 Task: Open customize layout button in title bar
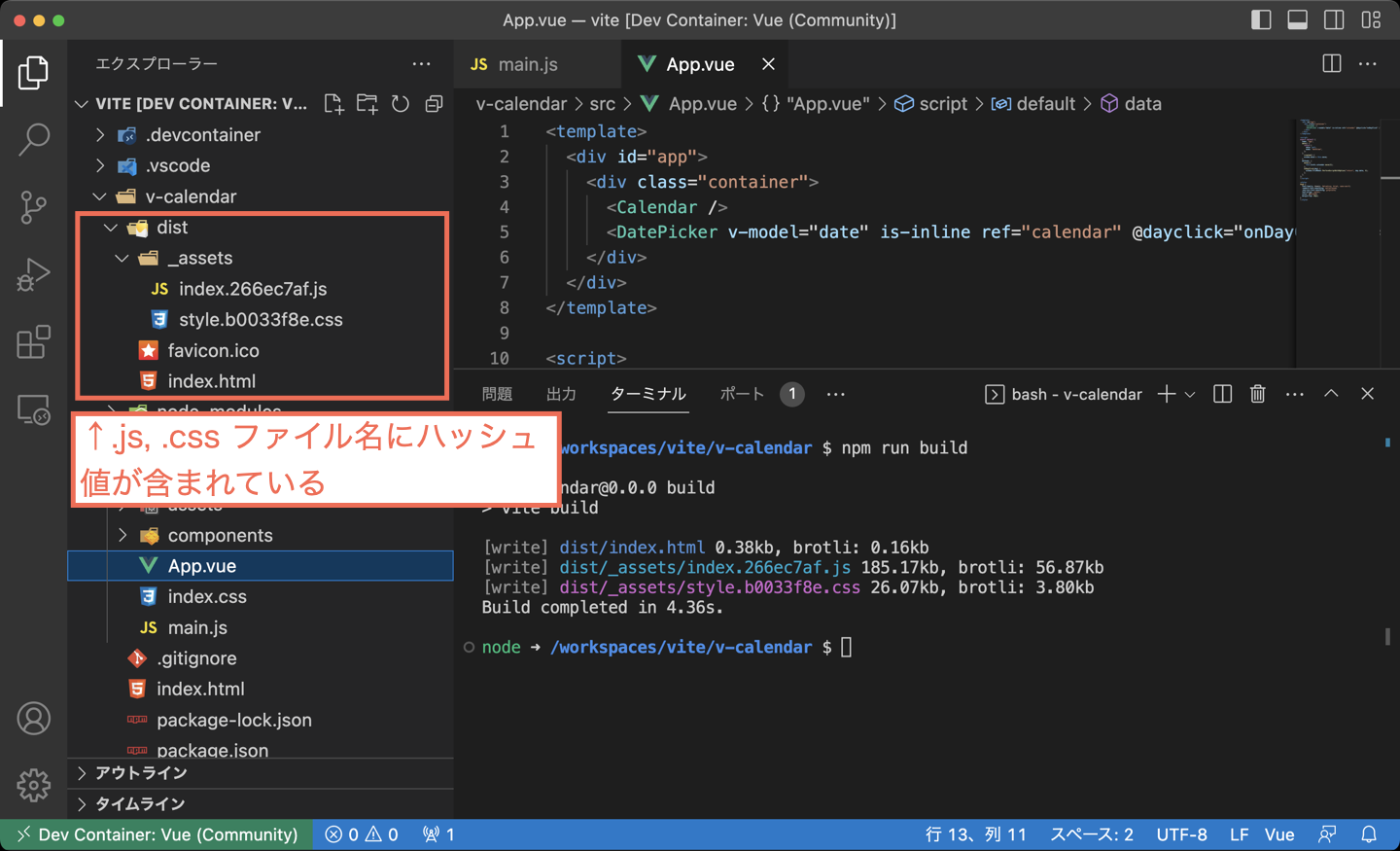pyautogui.click(x=1371, y=19)
